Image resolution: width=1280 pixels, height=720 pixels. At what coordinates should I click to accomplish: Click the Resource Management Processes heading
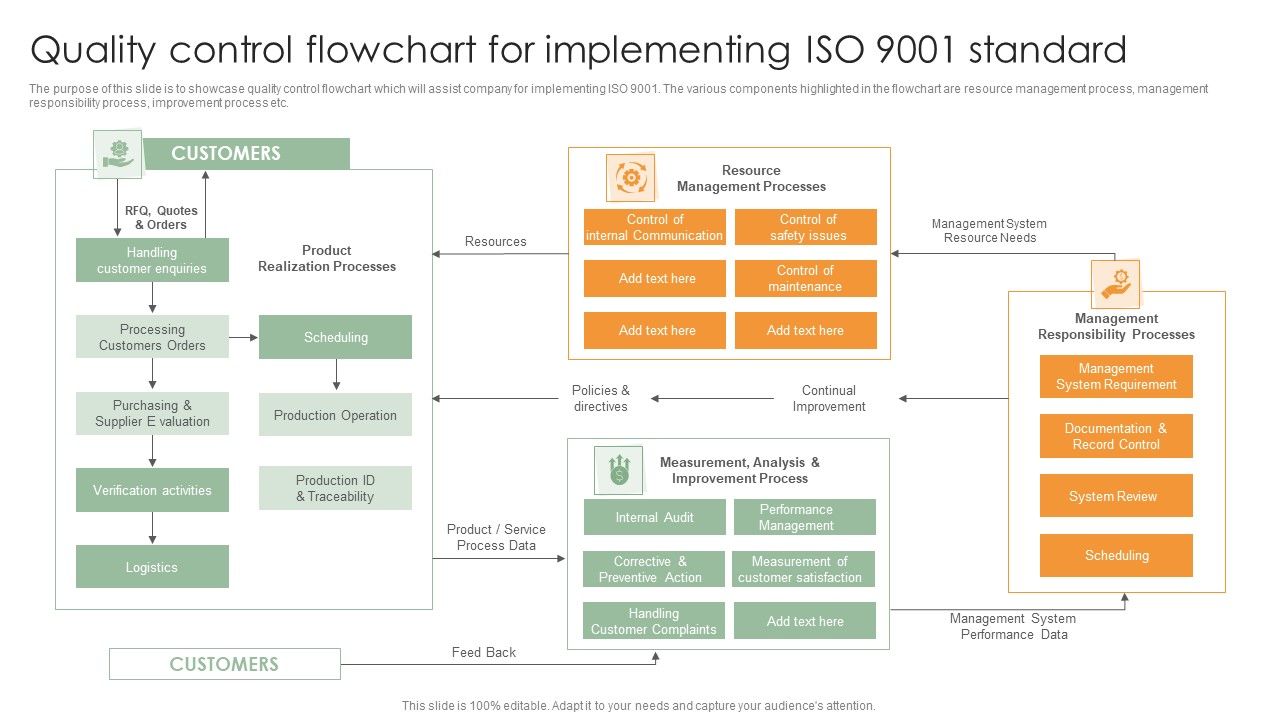pyautogui.click(x=751, y=178)
